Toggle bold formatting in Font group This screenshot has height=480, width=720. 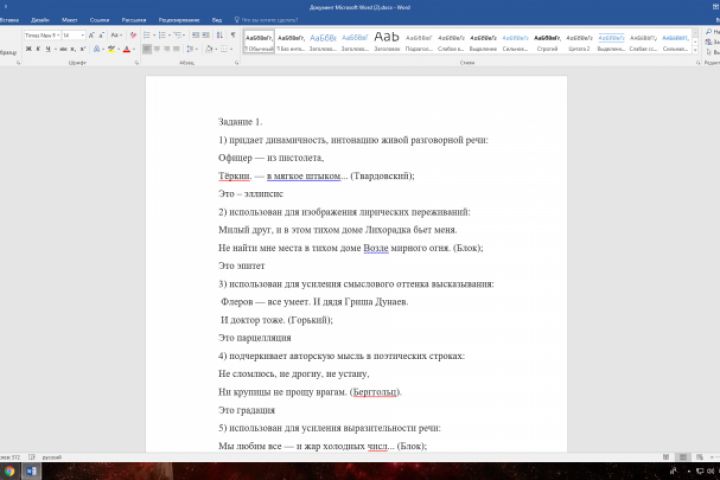(x=28, y=49)
